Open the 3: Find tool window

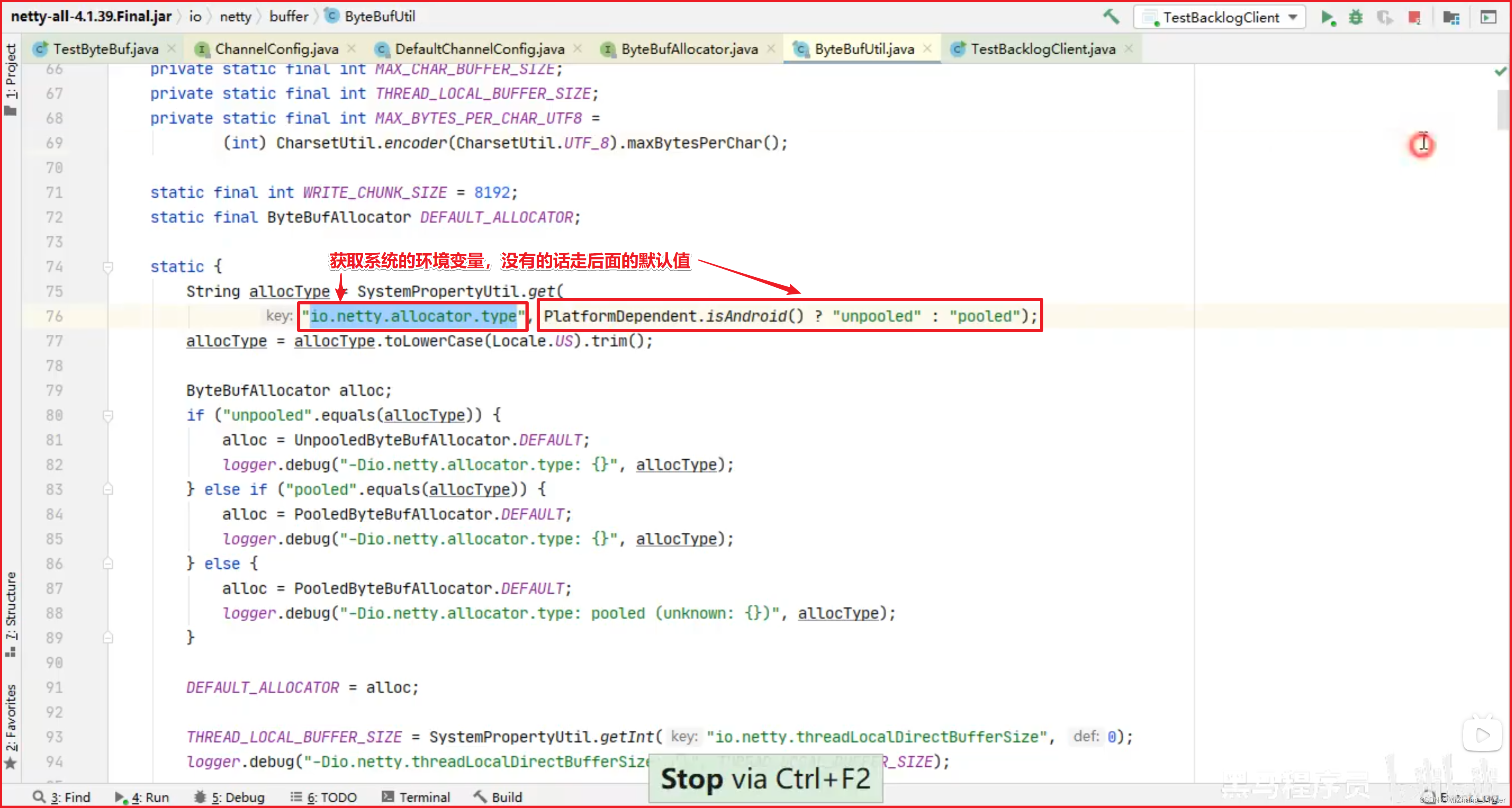62,797
